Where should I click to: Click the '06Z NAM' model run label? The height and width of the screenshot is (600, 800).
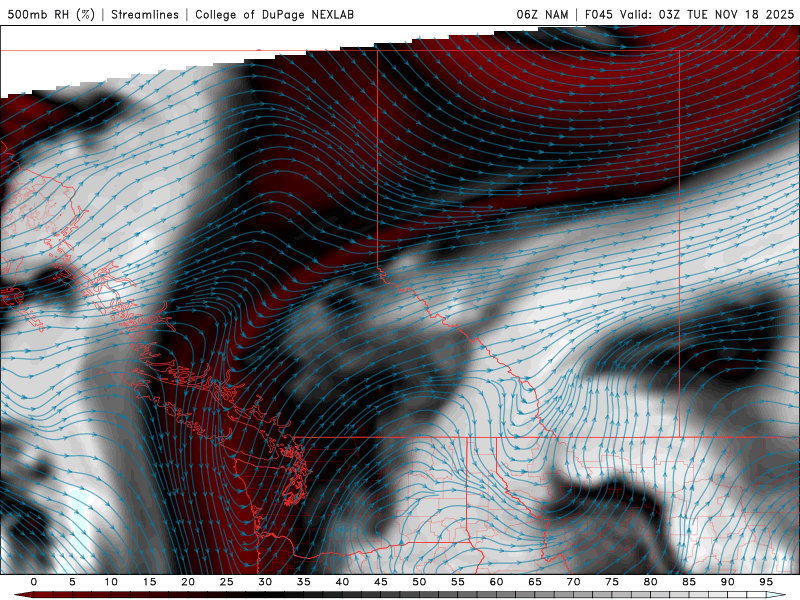(542, 14)
